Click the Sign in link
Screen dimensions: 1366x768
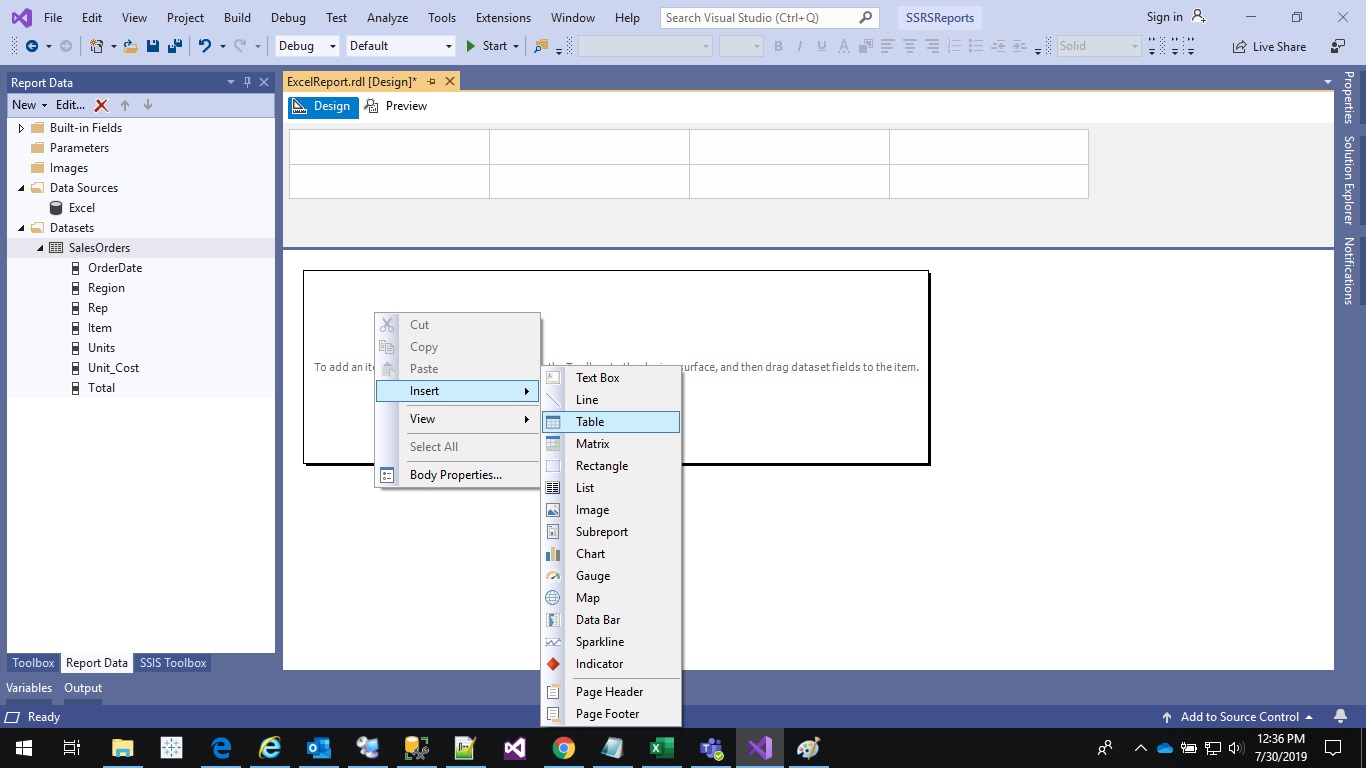coord(1164,17)
